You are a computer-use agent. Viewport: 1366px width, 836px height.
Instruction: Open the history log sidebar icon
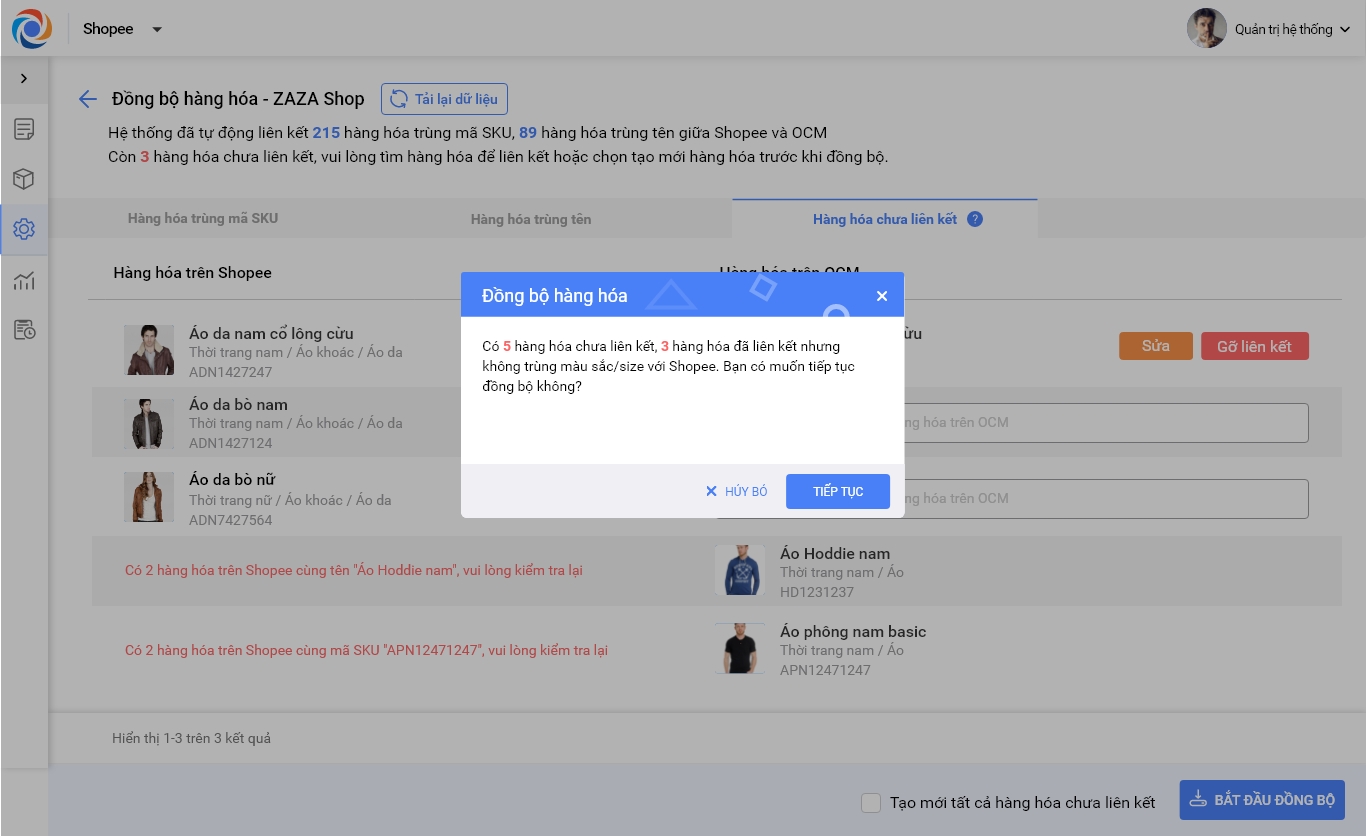24,330
